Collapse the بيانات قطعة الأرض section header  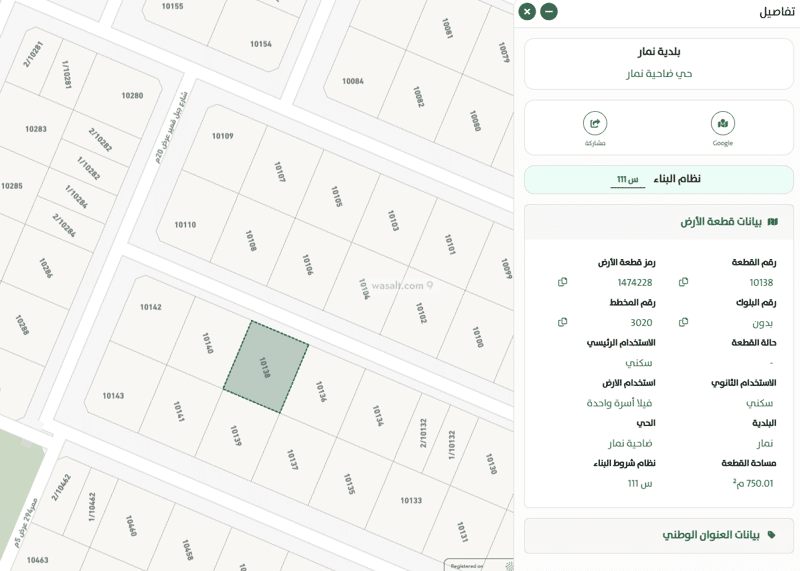click(659, 222)
